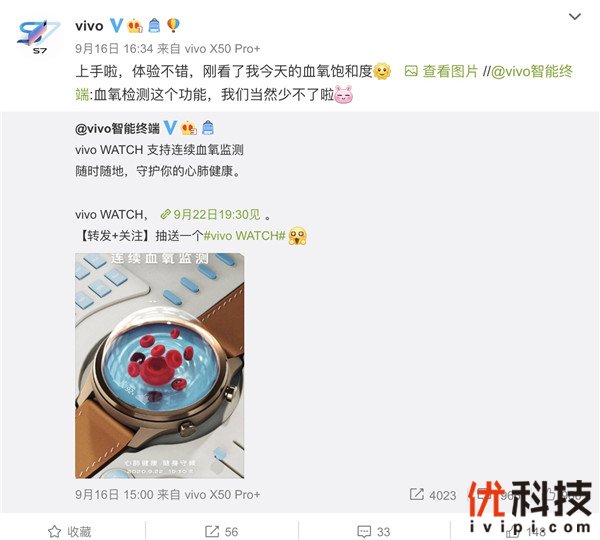Open the @vivo智能终端 reposted author name
The image size is (600, 540).
(x=117, y=128)
